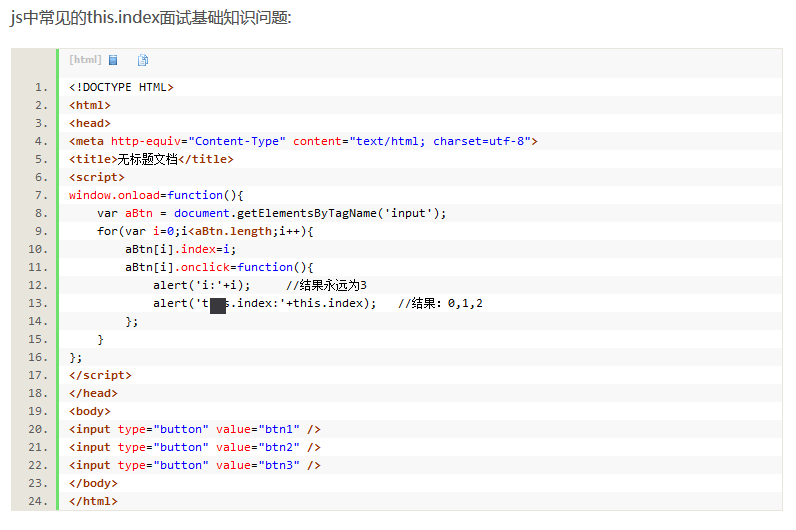The height and width of the screenshot is (530, 796).
Task: Click the copy code icon
Action: [x=143, y=60]
